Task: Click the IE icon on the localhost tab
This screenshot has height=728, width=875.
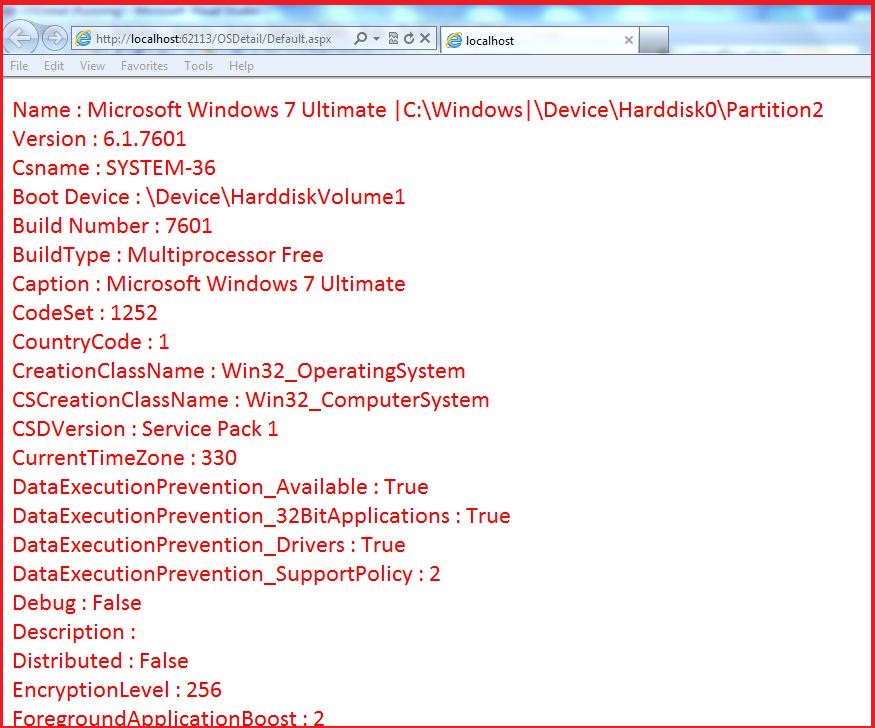Action: click(454, 40)
